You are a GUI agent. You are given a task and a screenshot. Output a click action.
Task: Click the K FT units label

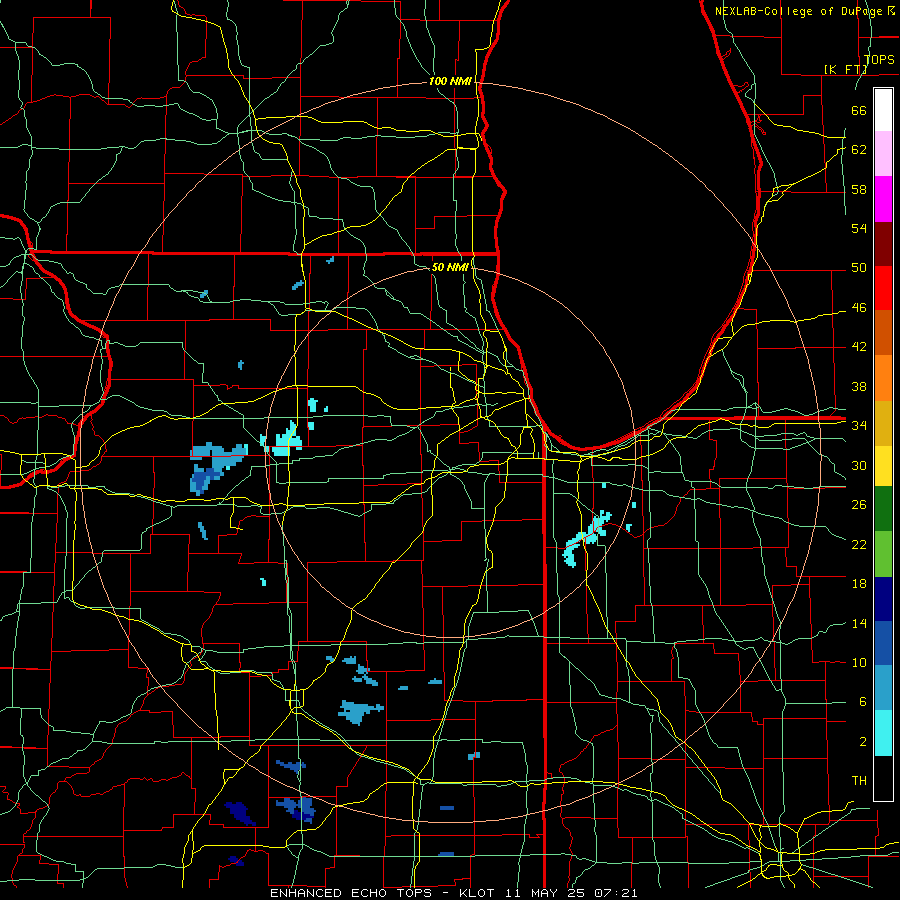point(845,70)
